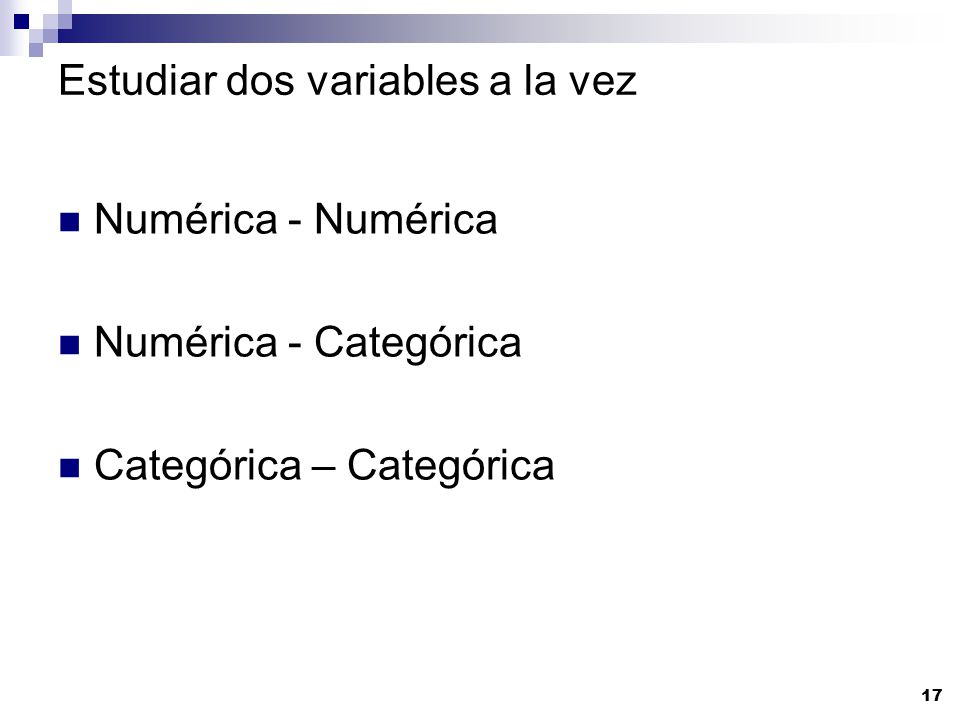Click the first Numérica in the first bullet
Screen dimensions: 960x720
[x=186, y=219]
